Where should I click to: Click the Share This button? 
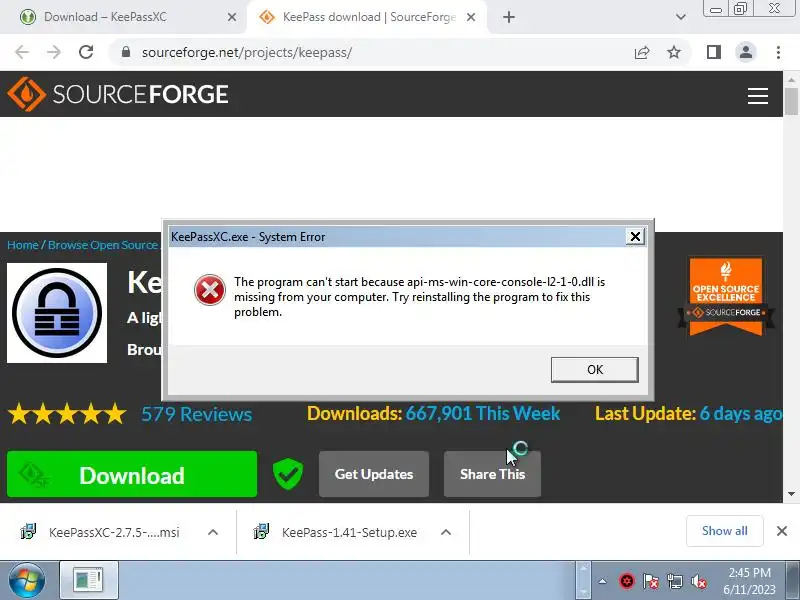coord(492,474)
